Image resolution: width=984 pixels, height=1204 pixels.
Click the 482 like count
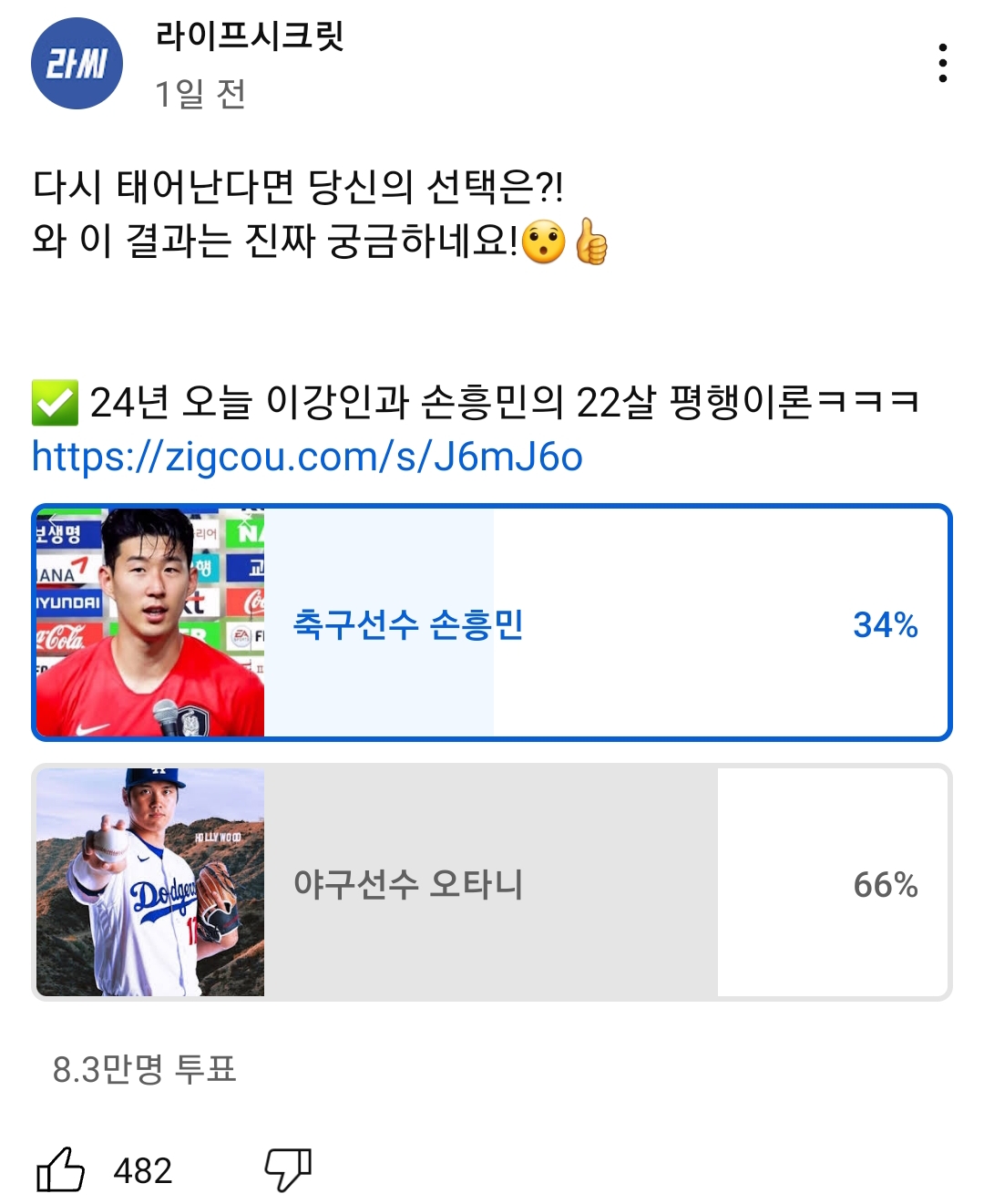click(x=143, y=1170)
